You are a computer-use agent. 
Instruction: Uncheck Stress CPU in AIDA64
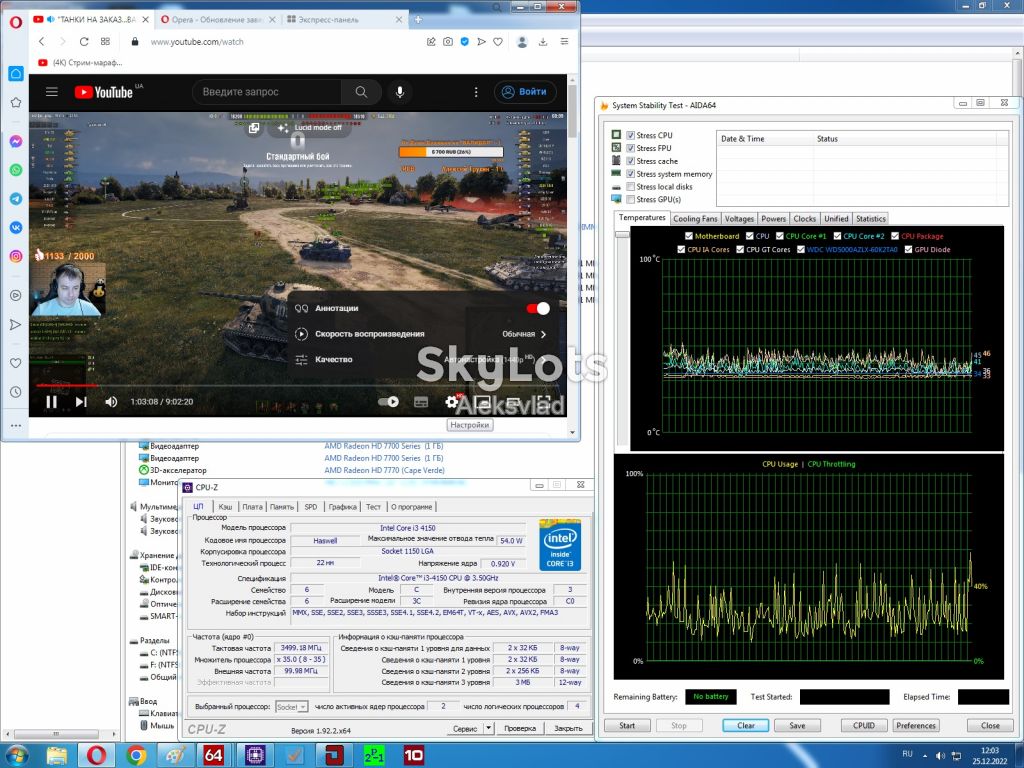630,135
